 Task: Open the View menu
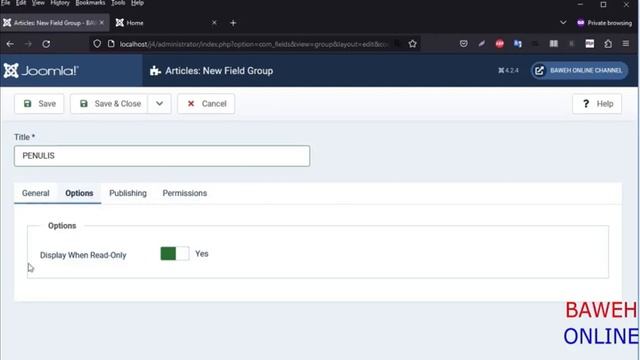click(x=38, y=3)
